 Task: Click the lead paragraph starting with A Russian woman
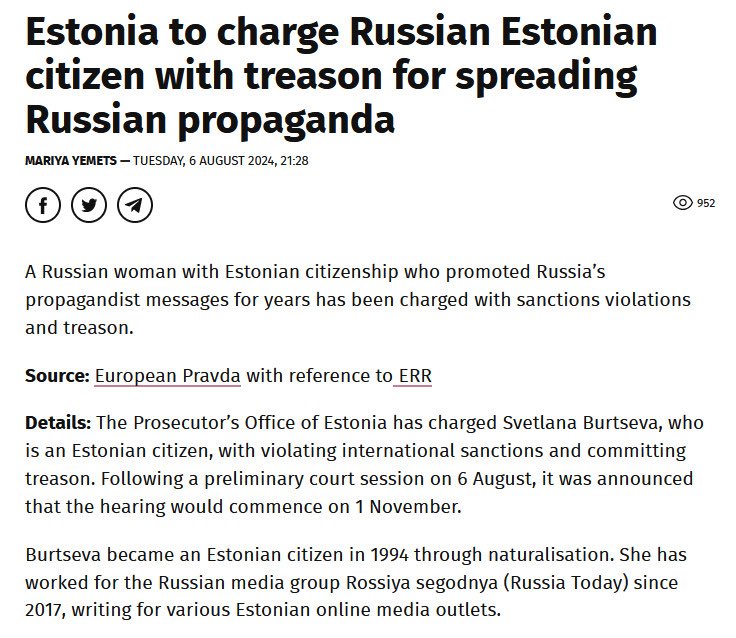[x=358, y=300]
